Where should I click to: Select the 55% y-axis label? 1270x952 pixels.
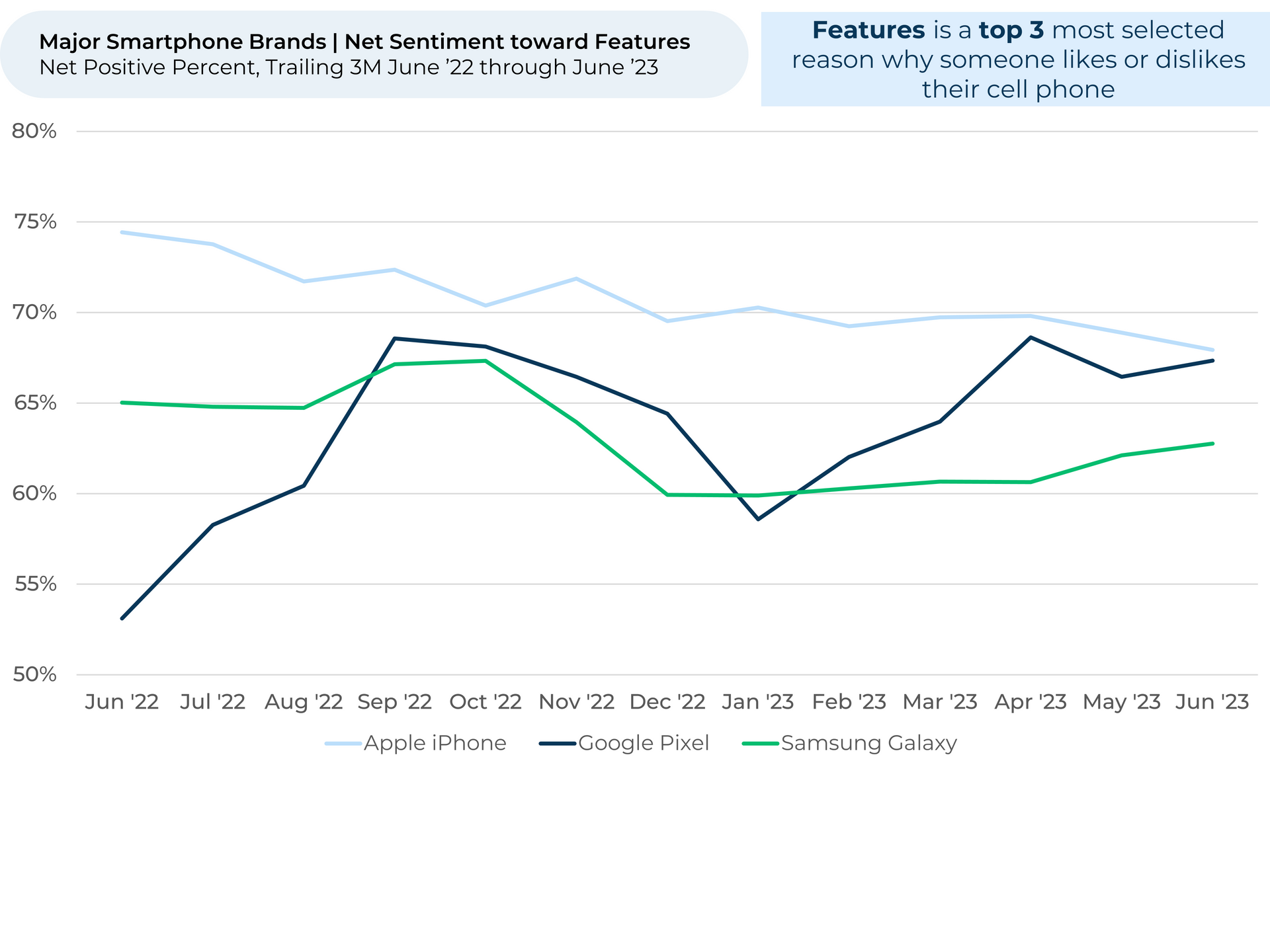coord(34,584)
